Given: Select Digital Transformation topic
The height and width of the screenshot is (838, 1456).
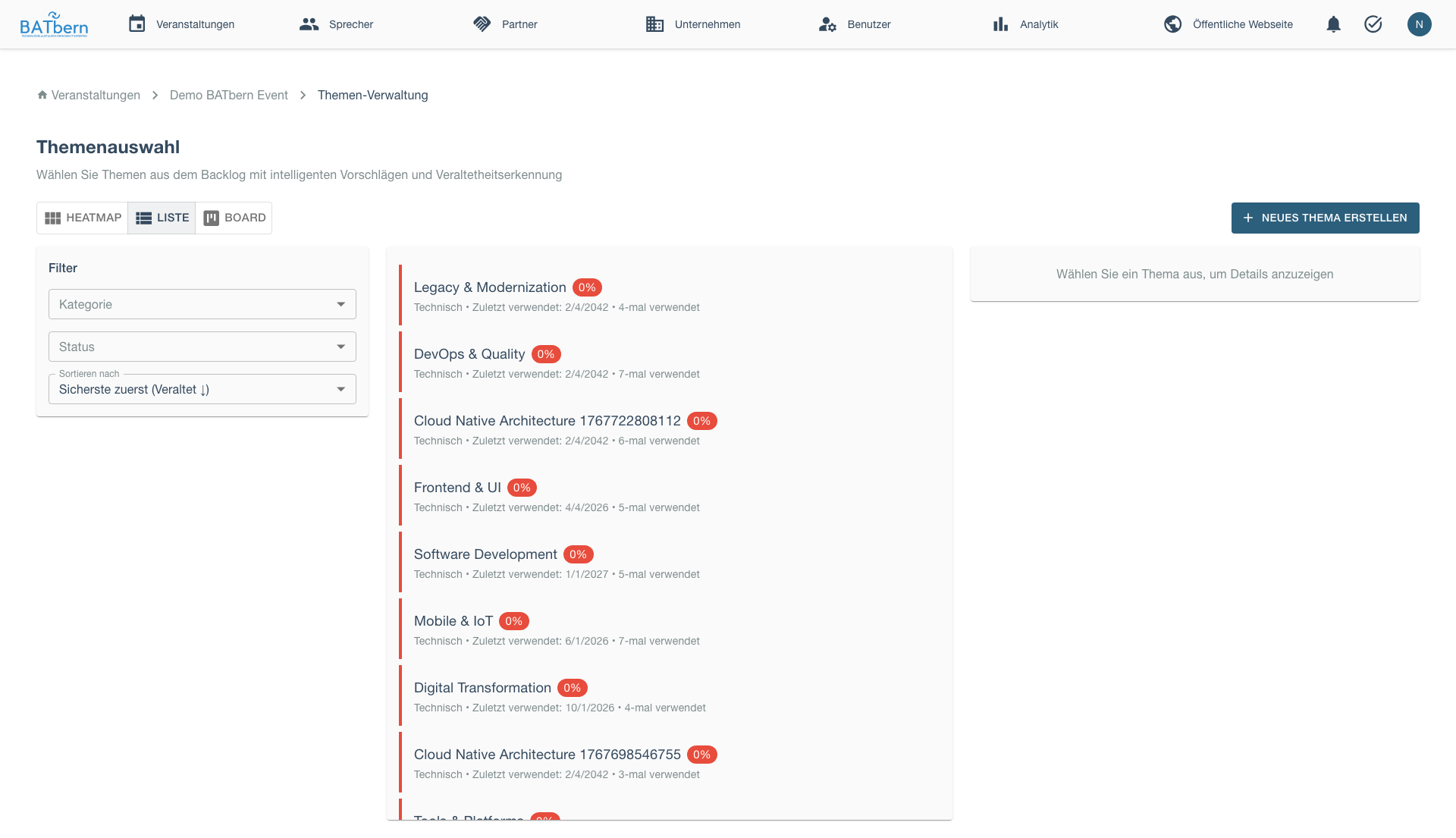Looking at the screenshot, I should [670, 697].
